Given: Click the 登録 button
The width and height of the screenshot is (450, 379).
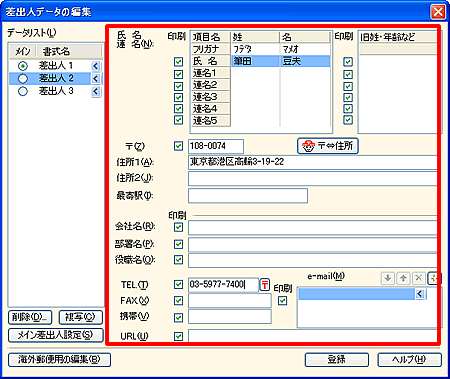Looking at the screenshot, I should coord(337,360).
